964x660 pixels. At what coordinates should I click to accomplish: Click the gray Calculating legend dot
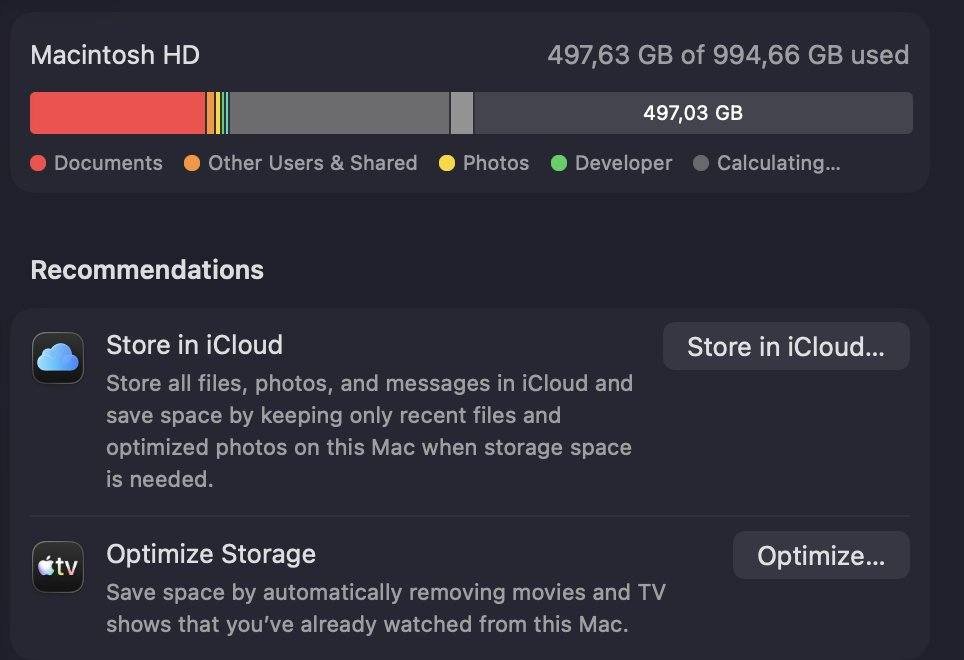[x=701, y=163]
